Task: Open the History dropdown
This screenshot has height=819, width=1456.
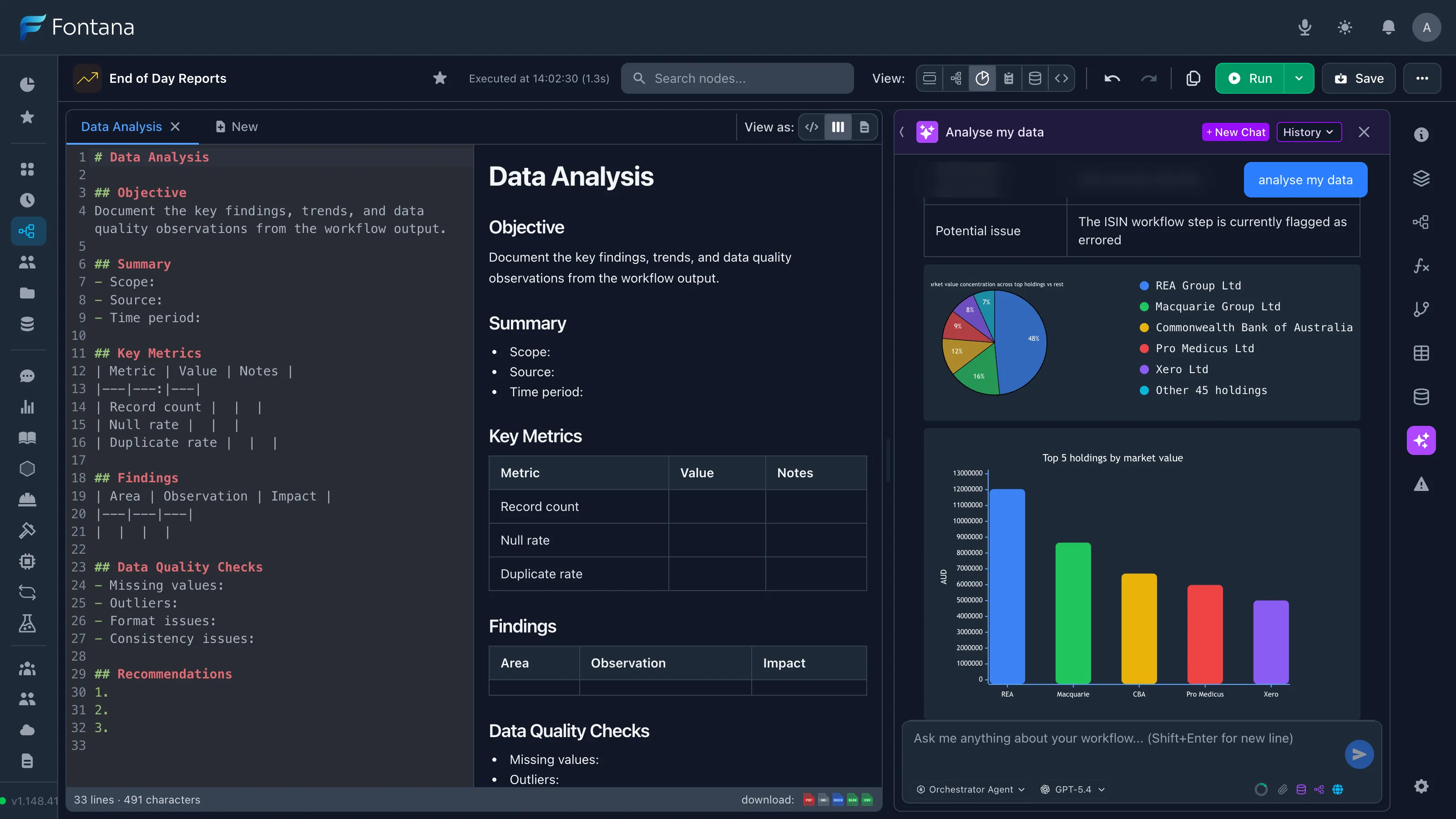Action: 1309,132
